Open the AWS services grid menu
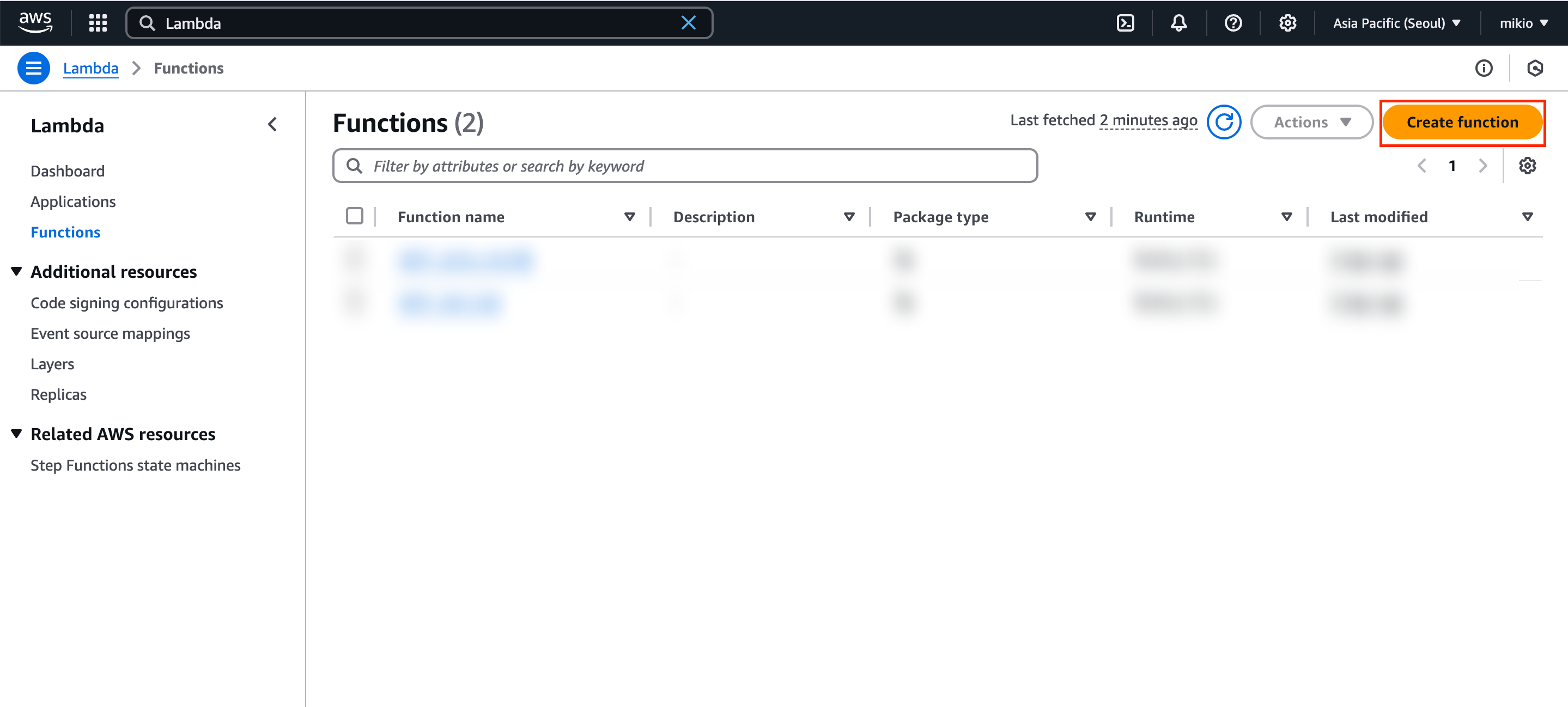1568x707 pixels. point(98,23)
